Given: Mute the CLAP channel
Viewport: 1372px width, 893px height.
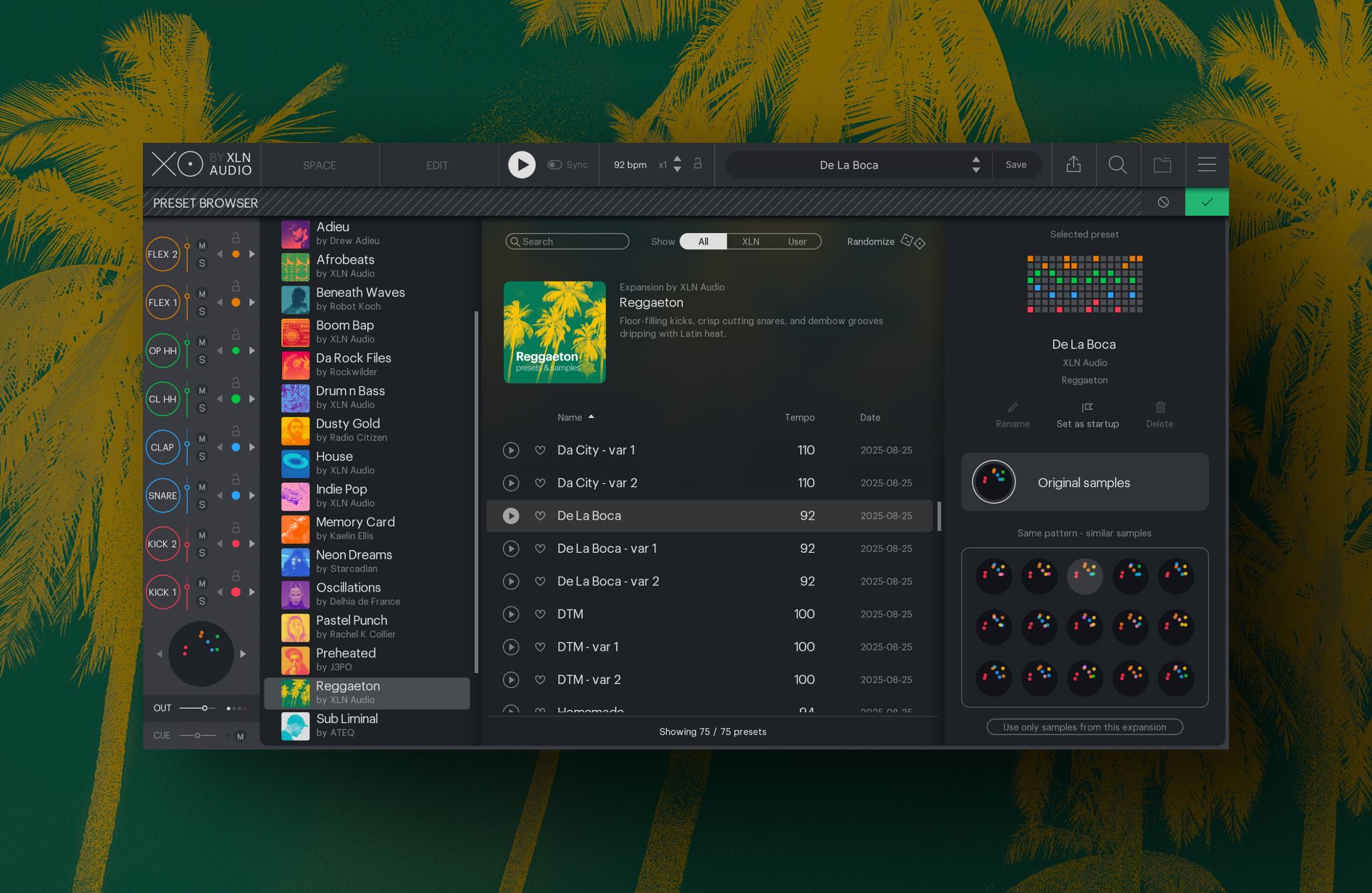Looking at the screenshot, I should pyautogui.click(x=202, y=439).
